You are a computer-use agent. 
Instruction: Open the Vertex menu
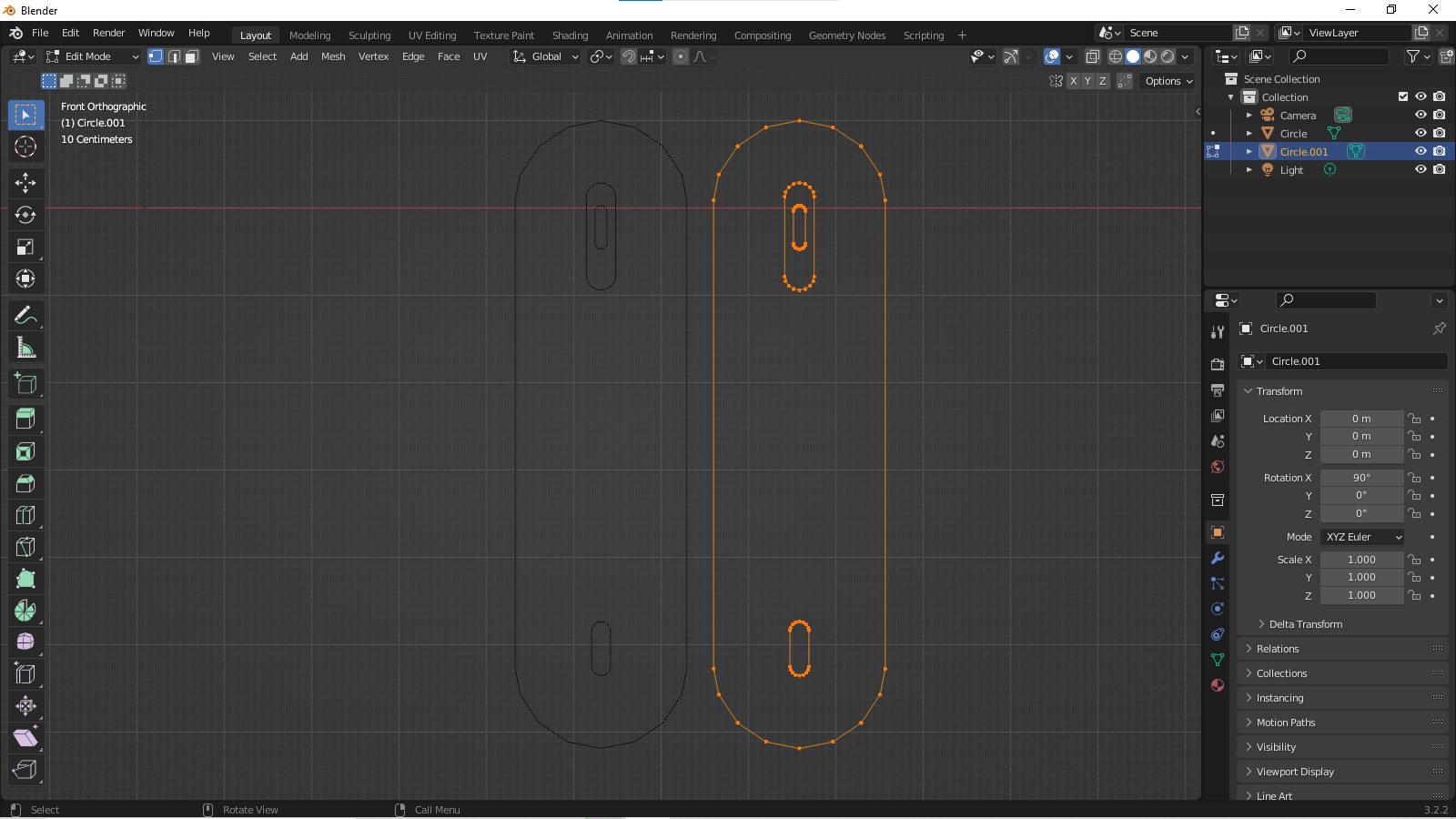click(373, 56)
